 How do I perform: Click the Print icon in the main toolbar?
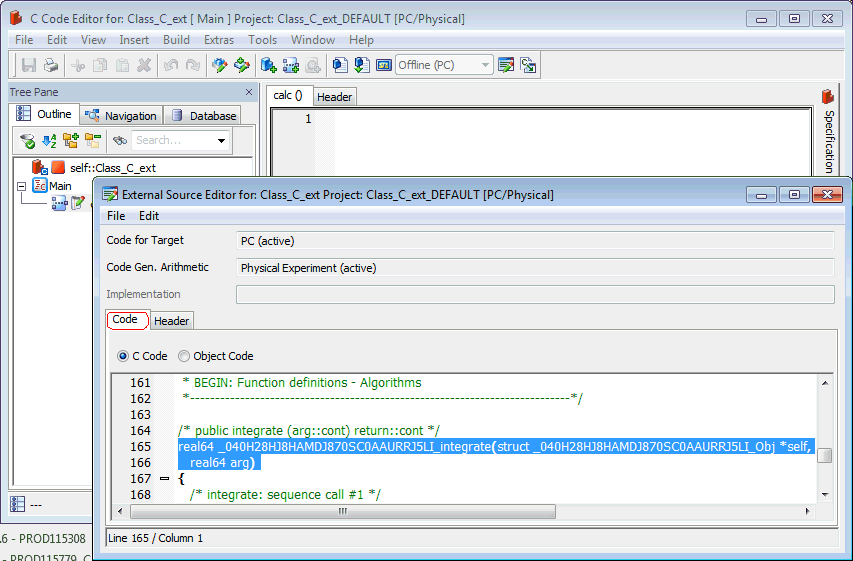point(51,65)
